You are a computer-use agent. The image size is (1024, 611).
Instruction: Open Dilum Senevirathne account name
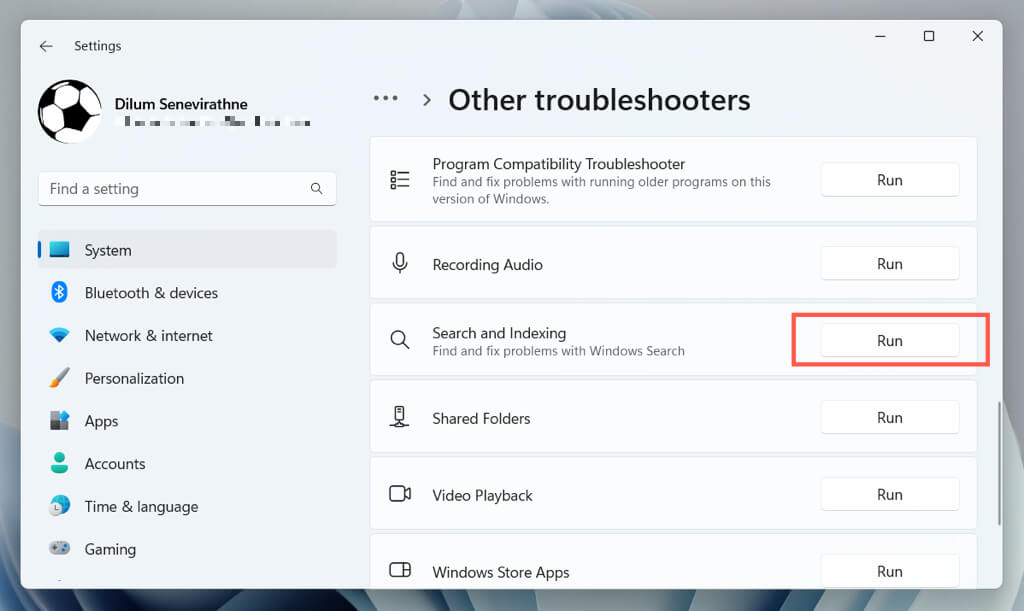point(181,104)
